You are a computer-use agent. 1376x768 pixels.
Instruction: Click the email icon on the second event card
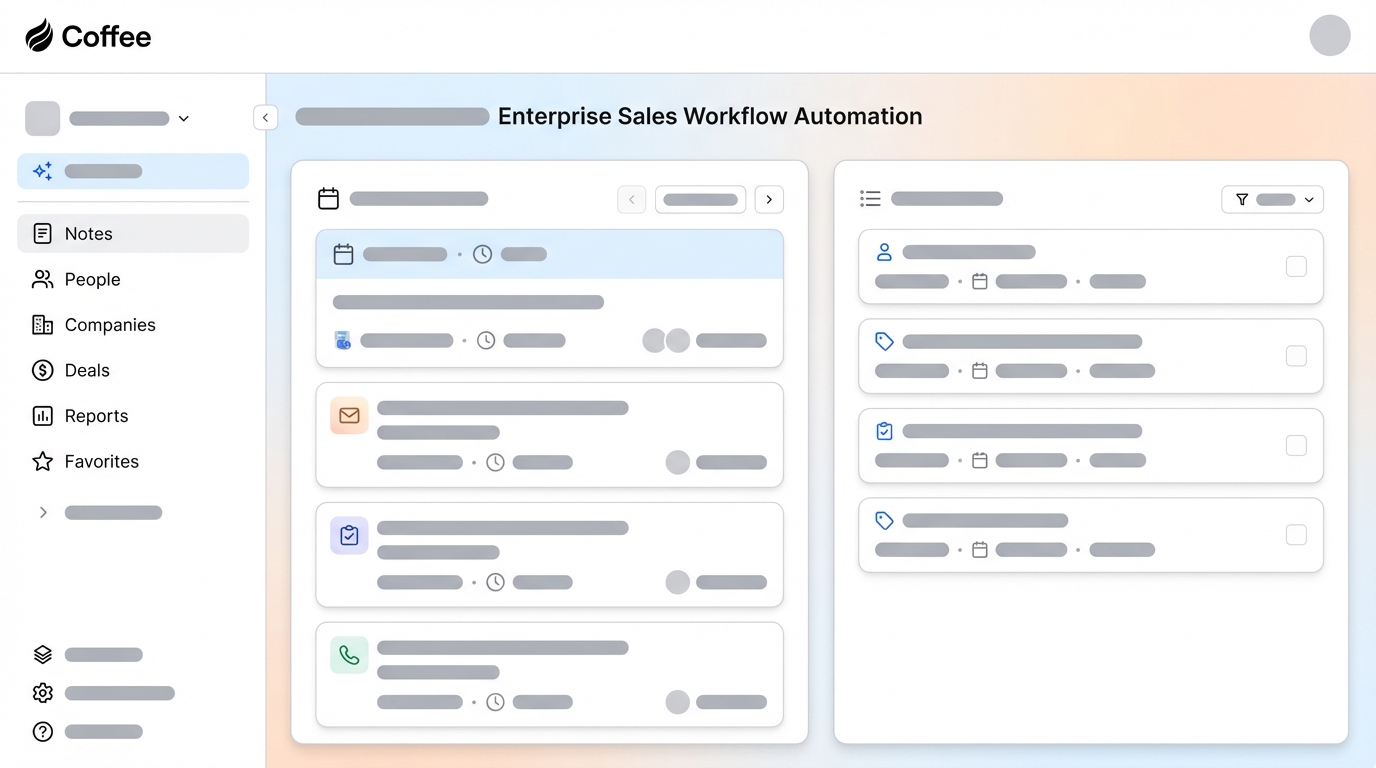pyautogui.click(x=348, y=415)
